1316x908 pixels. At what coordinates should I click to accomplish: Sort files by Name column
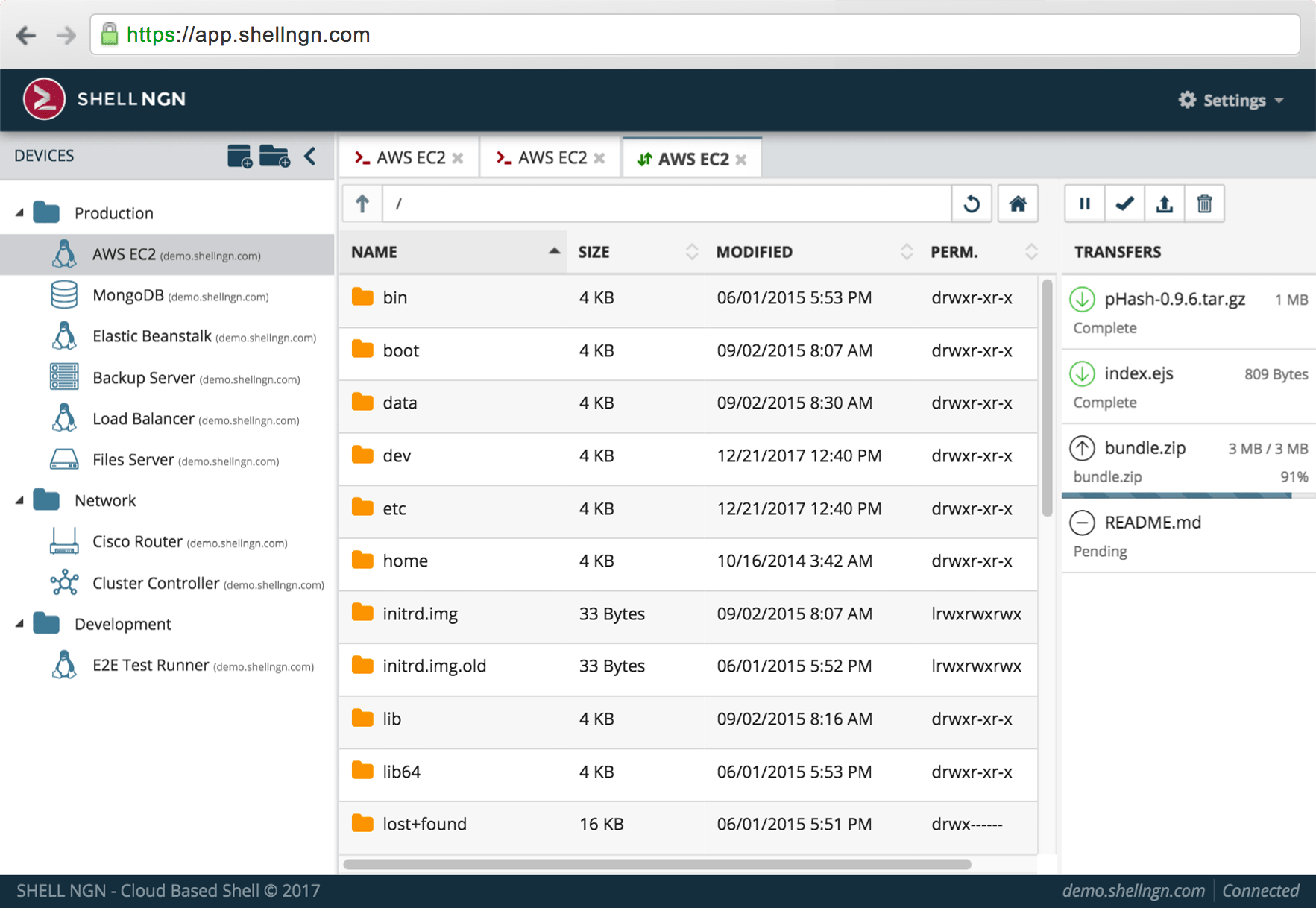pyautogui.click(x=453, y=252)
